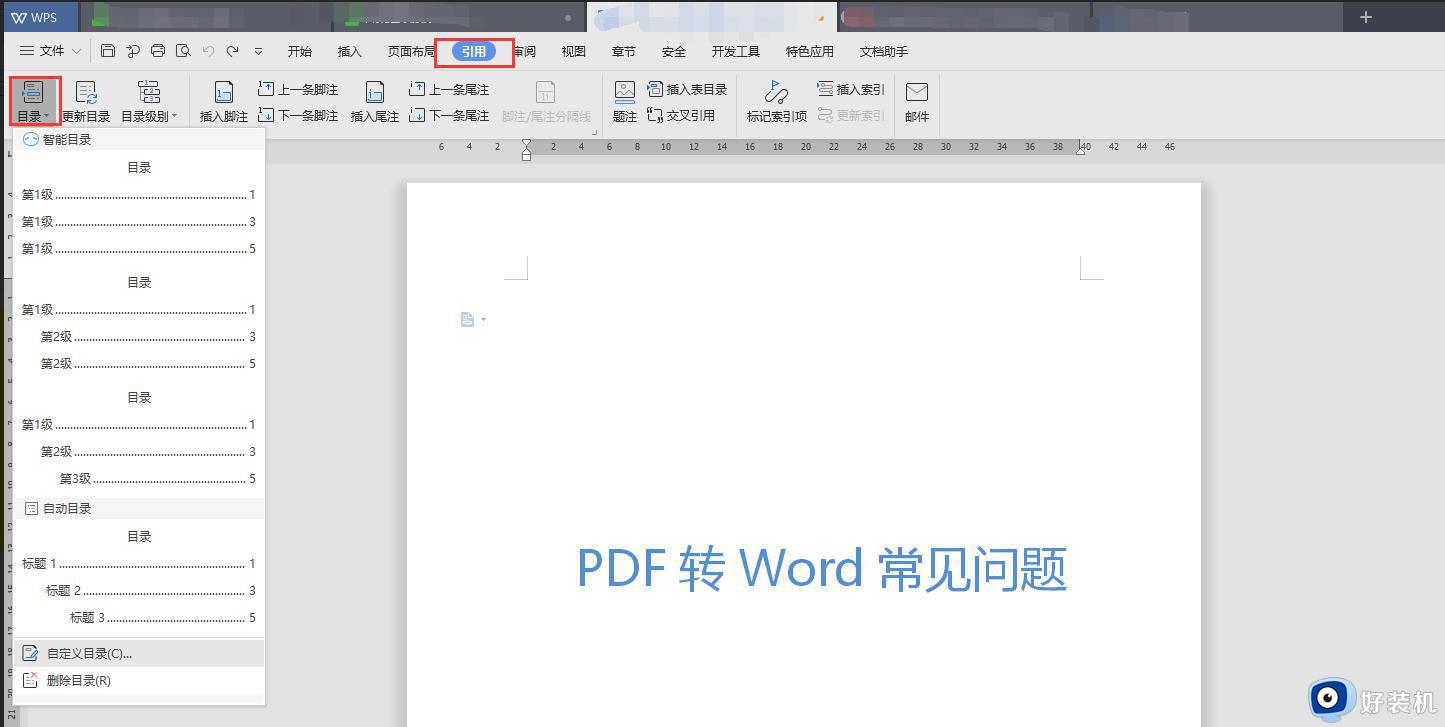Click the print preview icon
The width and height of the screenshot is (1445, 727).
183,51
